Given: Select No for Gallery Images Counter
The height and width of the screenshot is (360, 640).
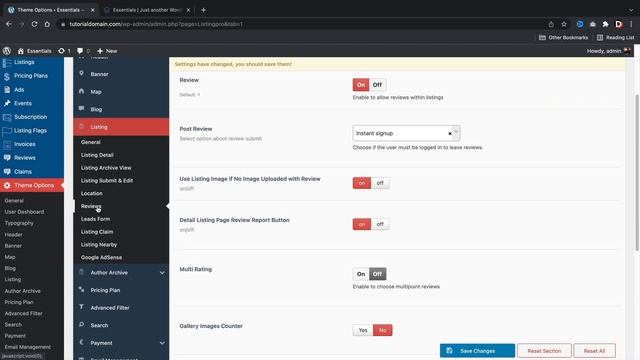Looking at the screenshot, I should pyautogui.click(x=382, y=330).
